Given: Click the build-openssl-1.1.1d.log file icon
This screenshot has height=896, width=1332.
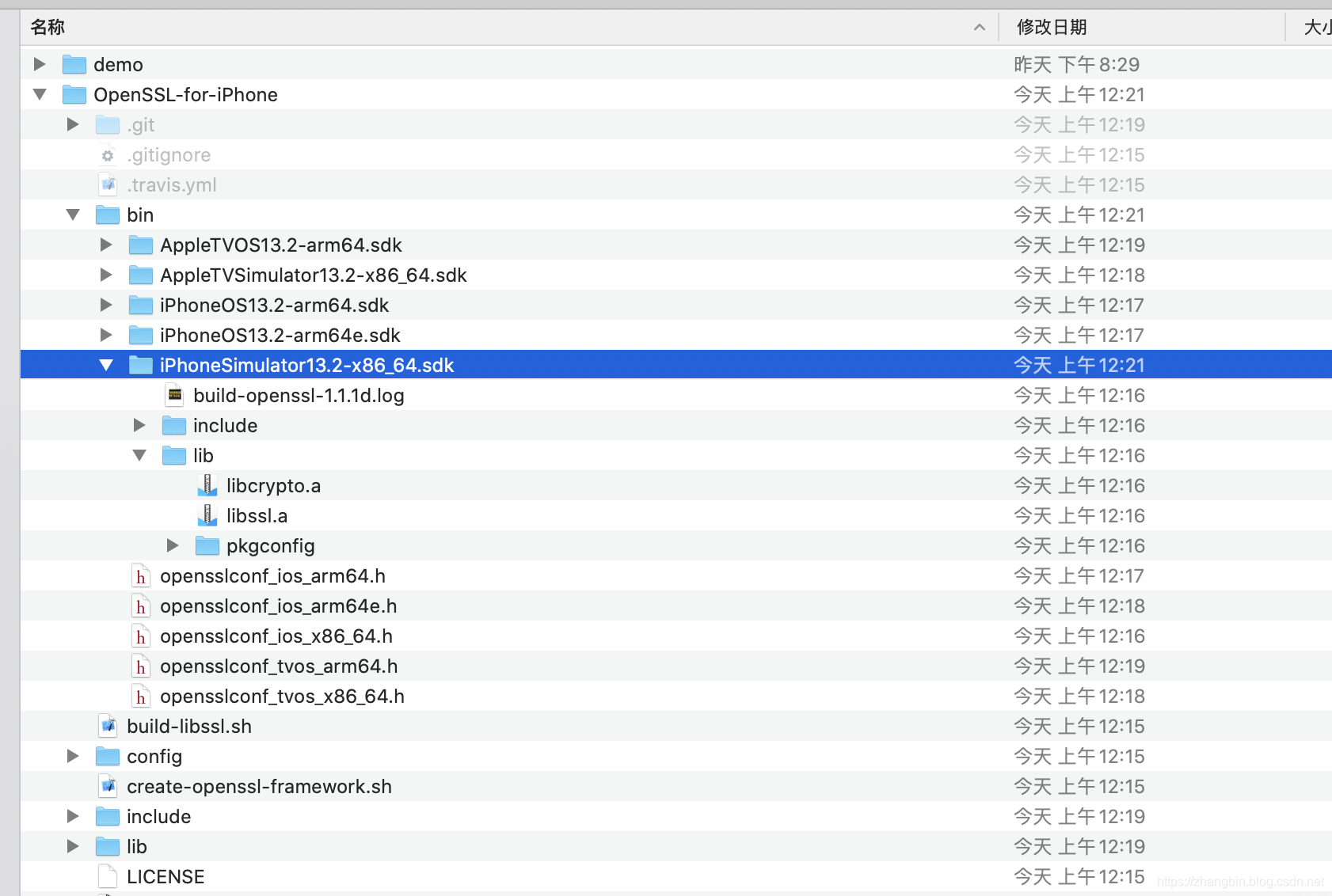Looking at the screenshot, I should click(175, 395).
